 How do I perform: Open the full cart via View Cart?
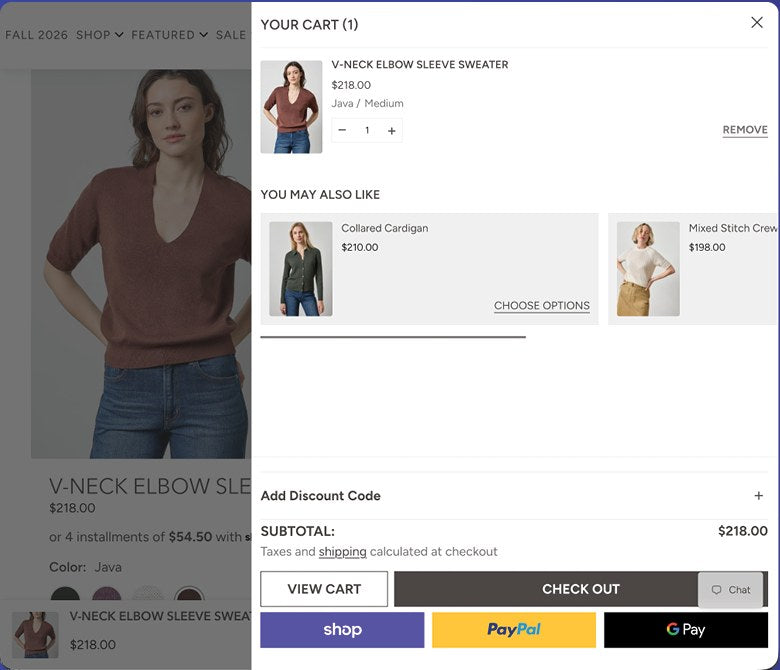324,589
